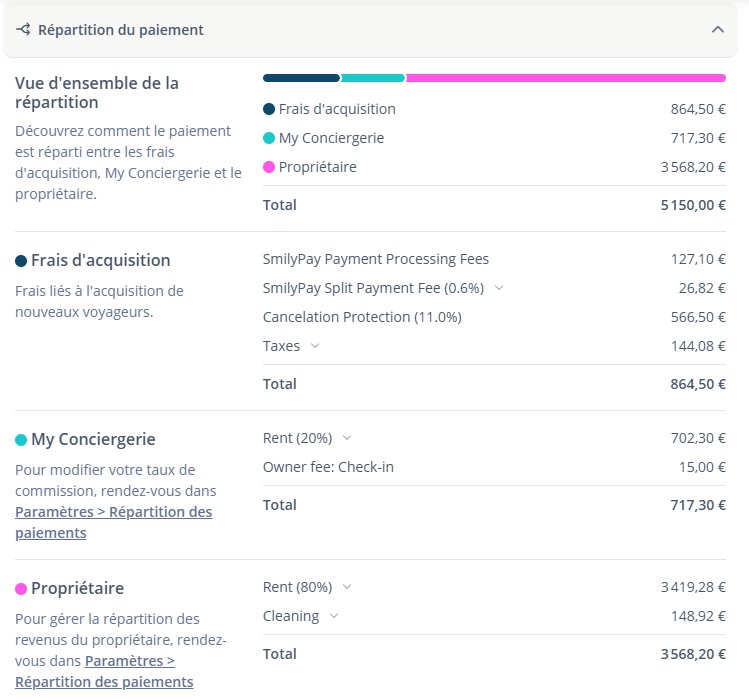Expand the Cleaning row chevron
Screen dimensions: 749x699
[x=334, y=616]
